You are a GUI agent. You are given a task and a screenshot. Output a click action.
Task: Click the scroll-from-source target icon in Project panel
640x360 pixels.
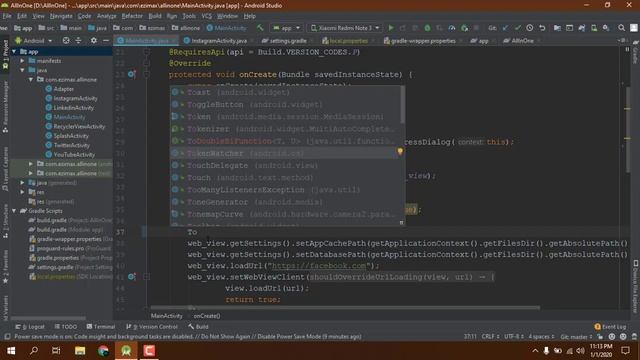[x=66, y=40]
